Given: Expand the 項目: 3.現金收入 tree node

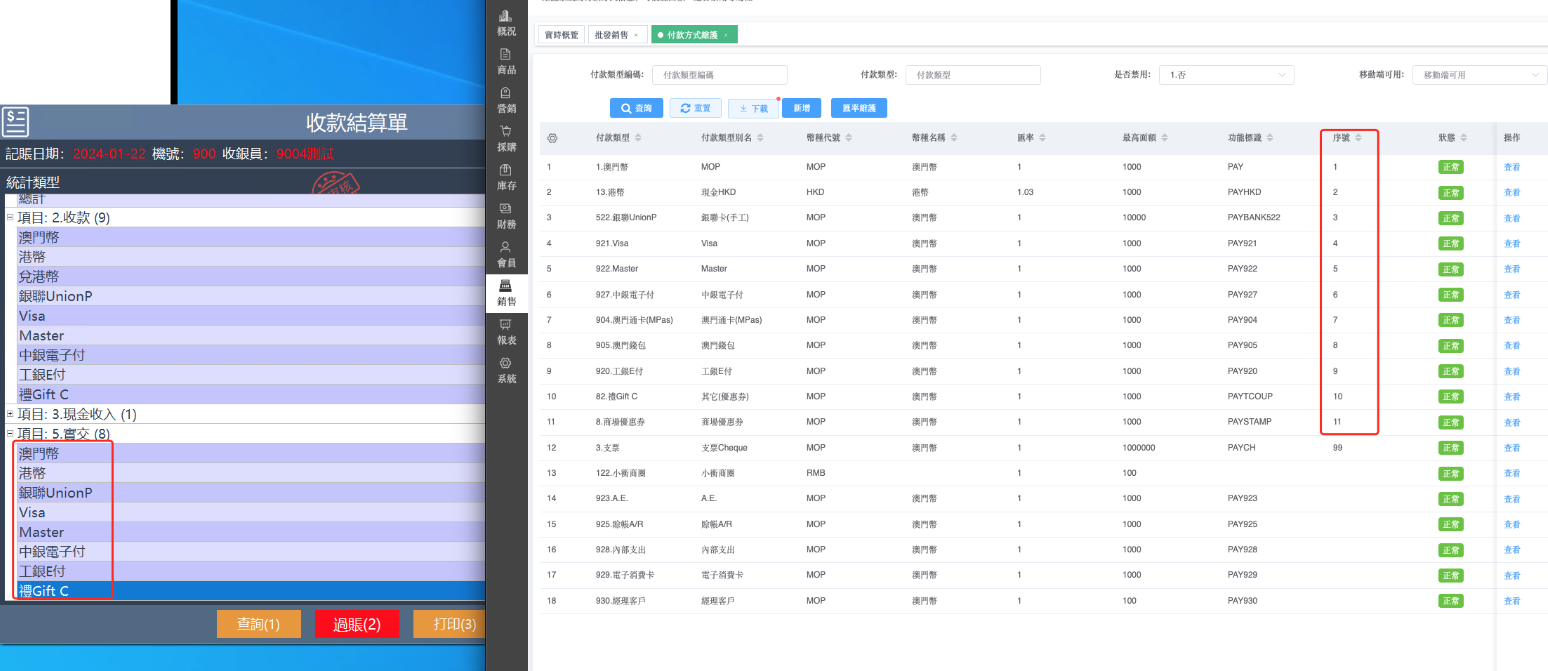Looking at the screenshot, I should [x=10, y=414].
